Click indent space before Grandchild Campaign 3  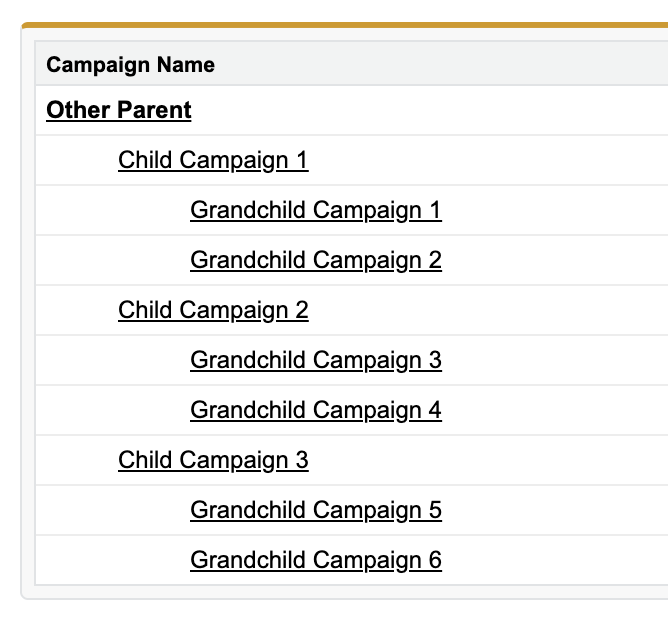coord(113,360)
